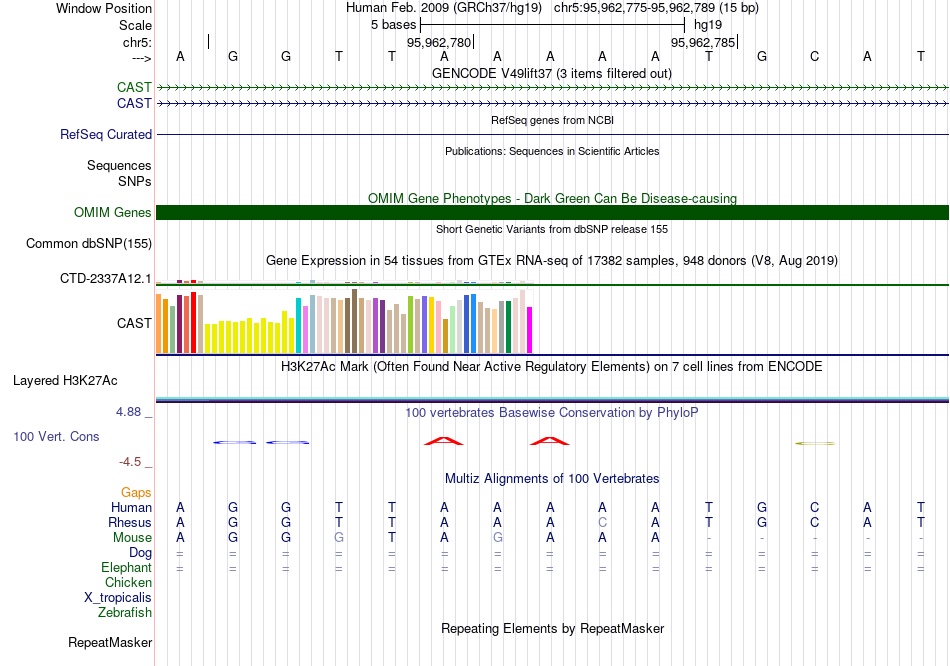Open Multiz Alignments of 100 Vertebrates title
Screen dimensions: 950x666
[552, 479]
